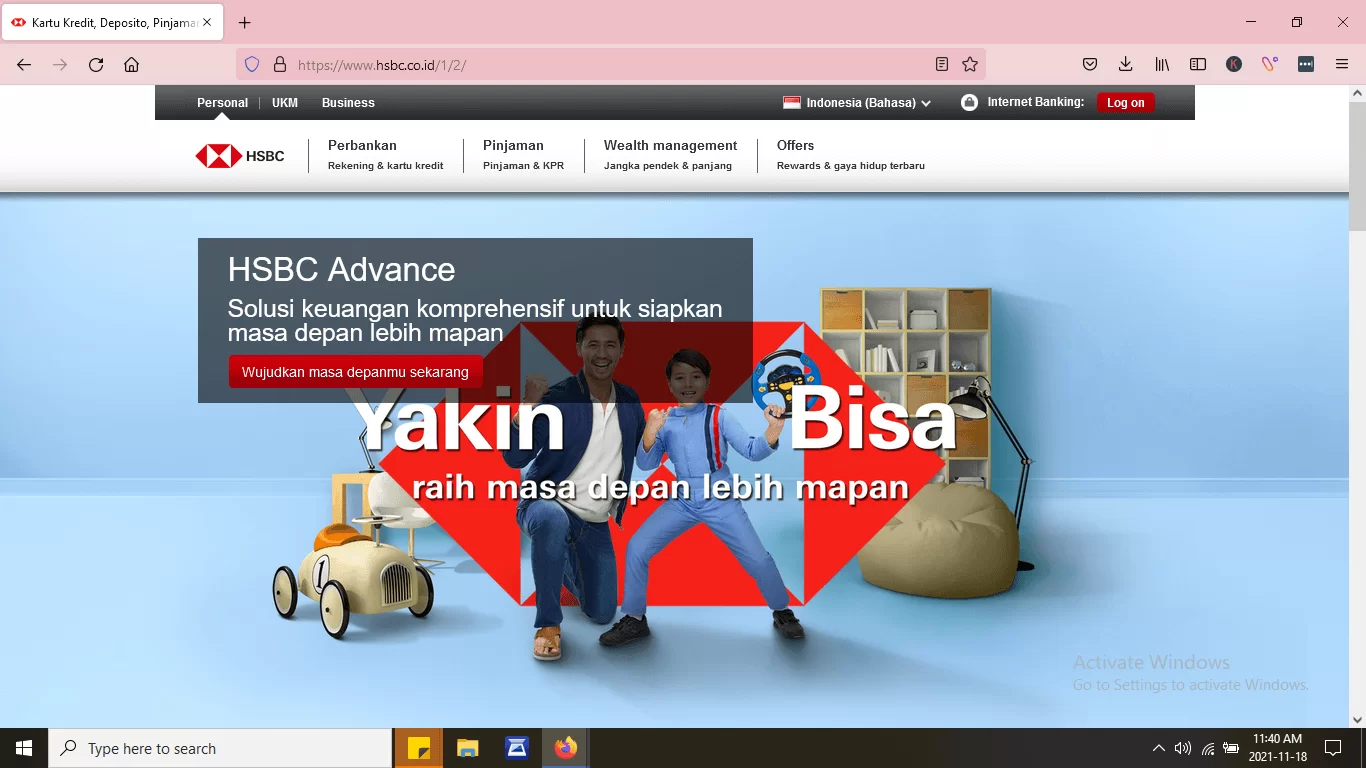
Task: Open the clock showing 11:40 AM
Action: 1277,748
